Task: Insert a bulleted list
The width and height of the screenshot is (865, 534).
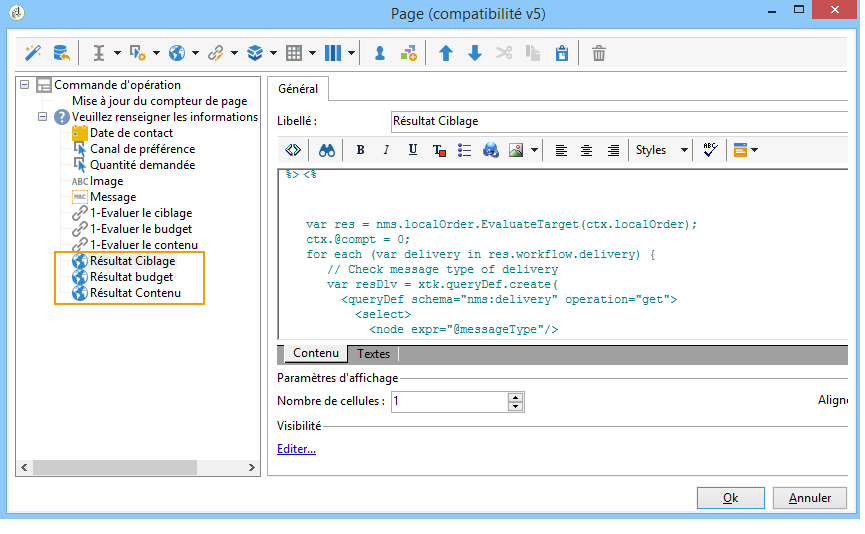Action: pyautogui.click(x=464, y=150)
